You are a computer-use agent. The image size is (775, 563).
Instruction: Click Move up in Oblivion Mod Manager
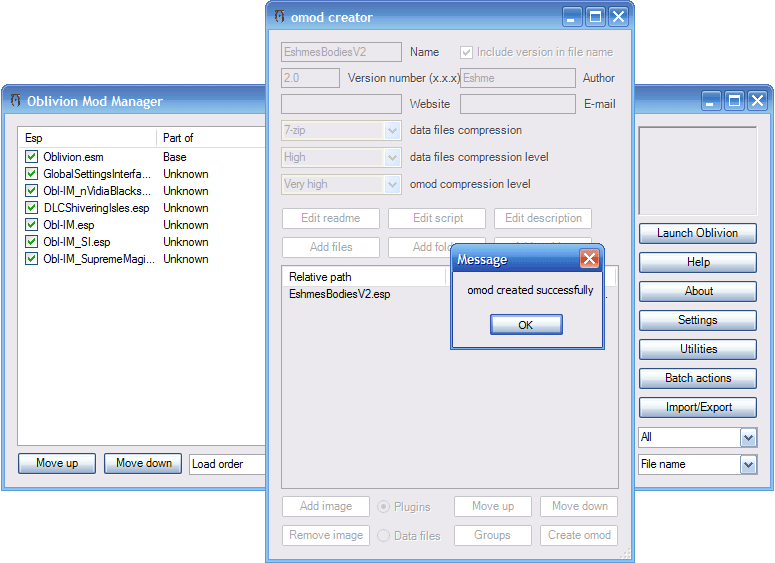pyautogui.click(x=57, y=463)
